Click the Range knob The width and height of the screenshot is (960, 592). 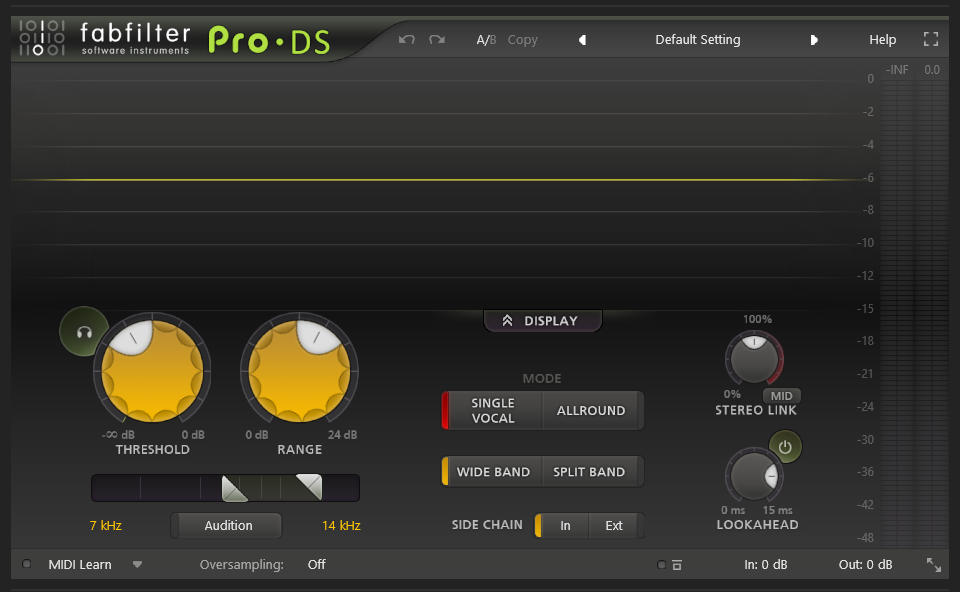(299, 371)
